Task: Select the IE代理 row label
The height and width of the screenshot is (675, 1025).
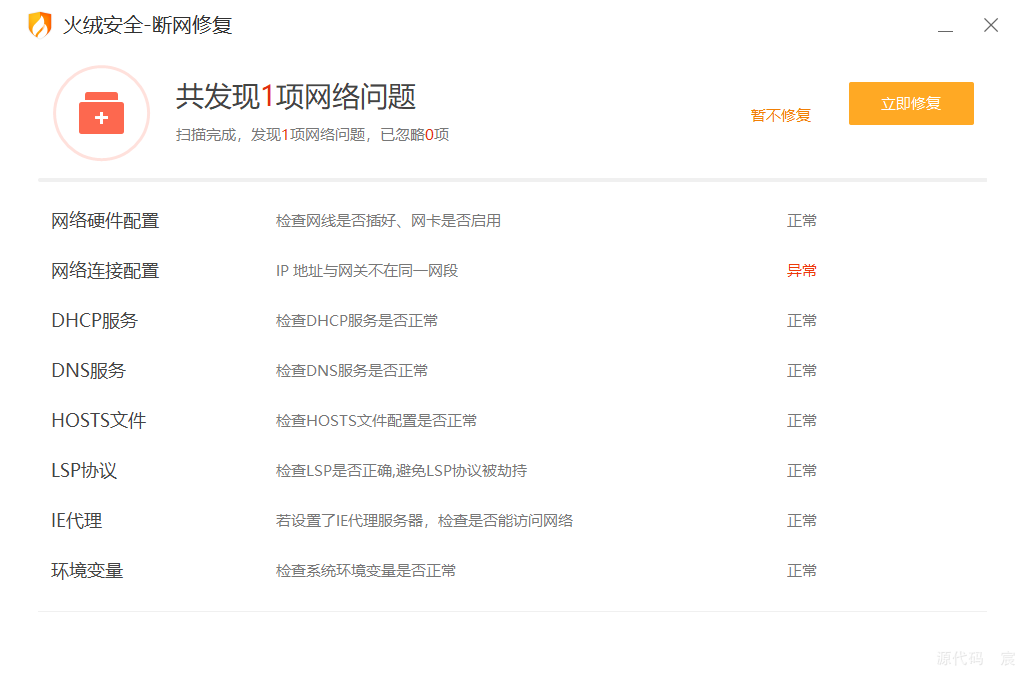Action: (76, 521)
